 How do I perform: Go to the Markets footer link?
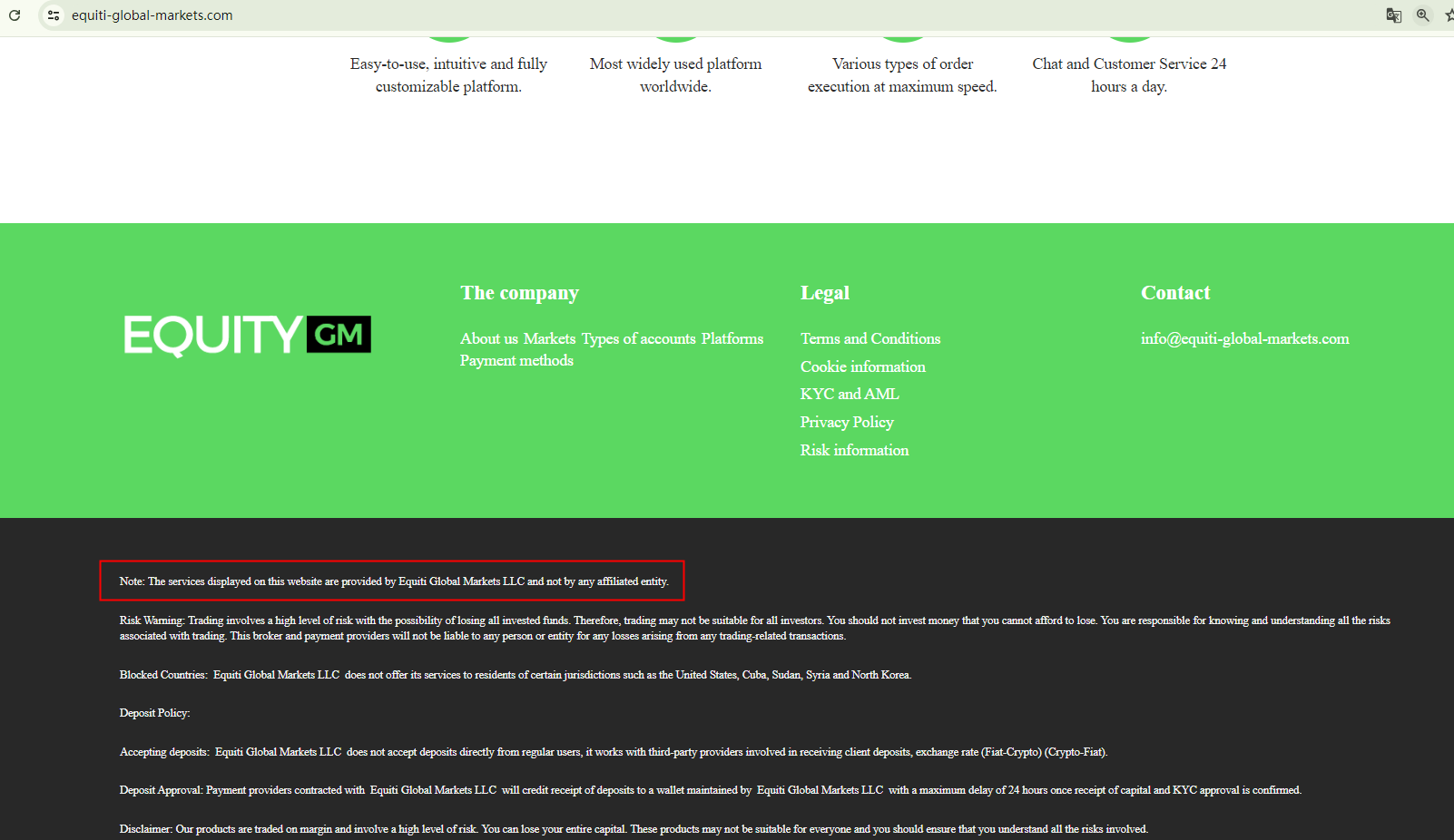coord(550,338)
